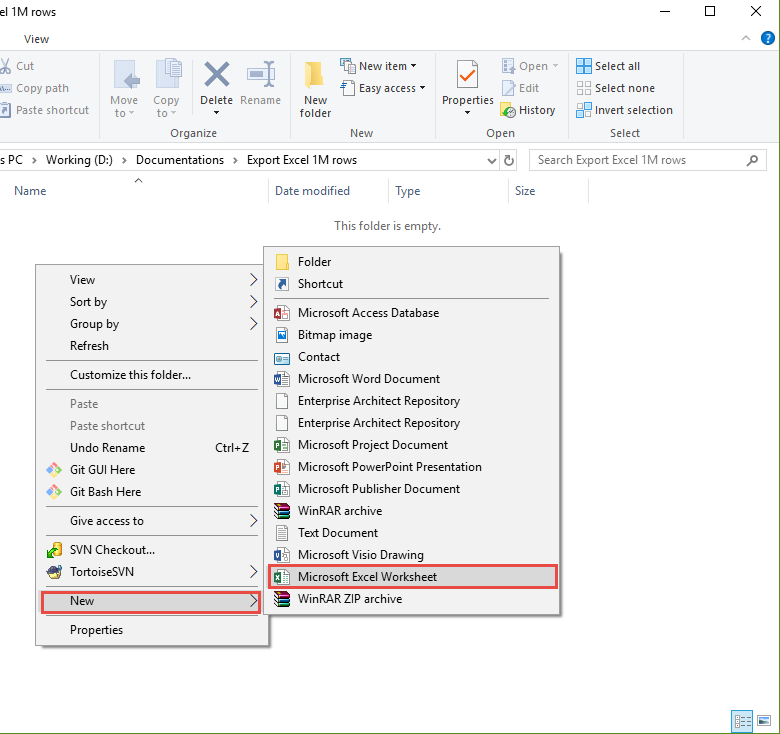The width and height of the screenshot is (780, 734).
Task: Choose Select all in the ribbon
Action: coord(608,66)
